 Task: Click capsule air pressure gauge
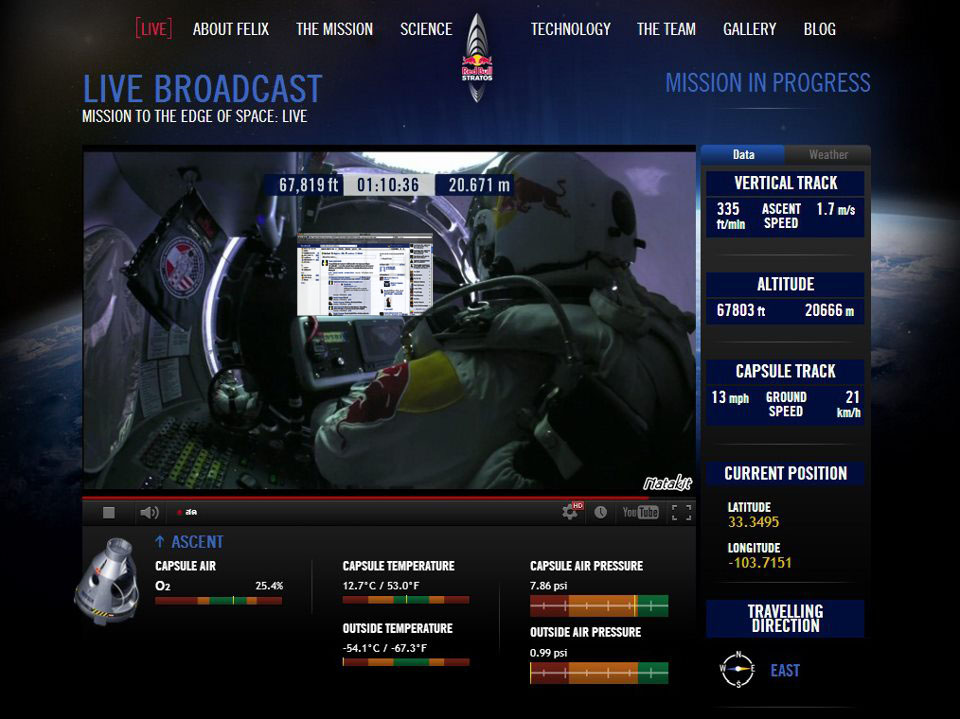pos(599,606)
